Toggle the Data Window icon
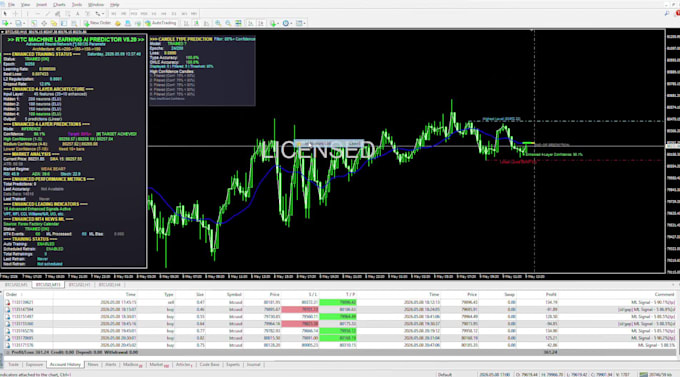This screenshot has width=680, height=377. click(44, 23)
